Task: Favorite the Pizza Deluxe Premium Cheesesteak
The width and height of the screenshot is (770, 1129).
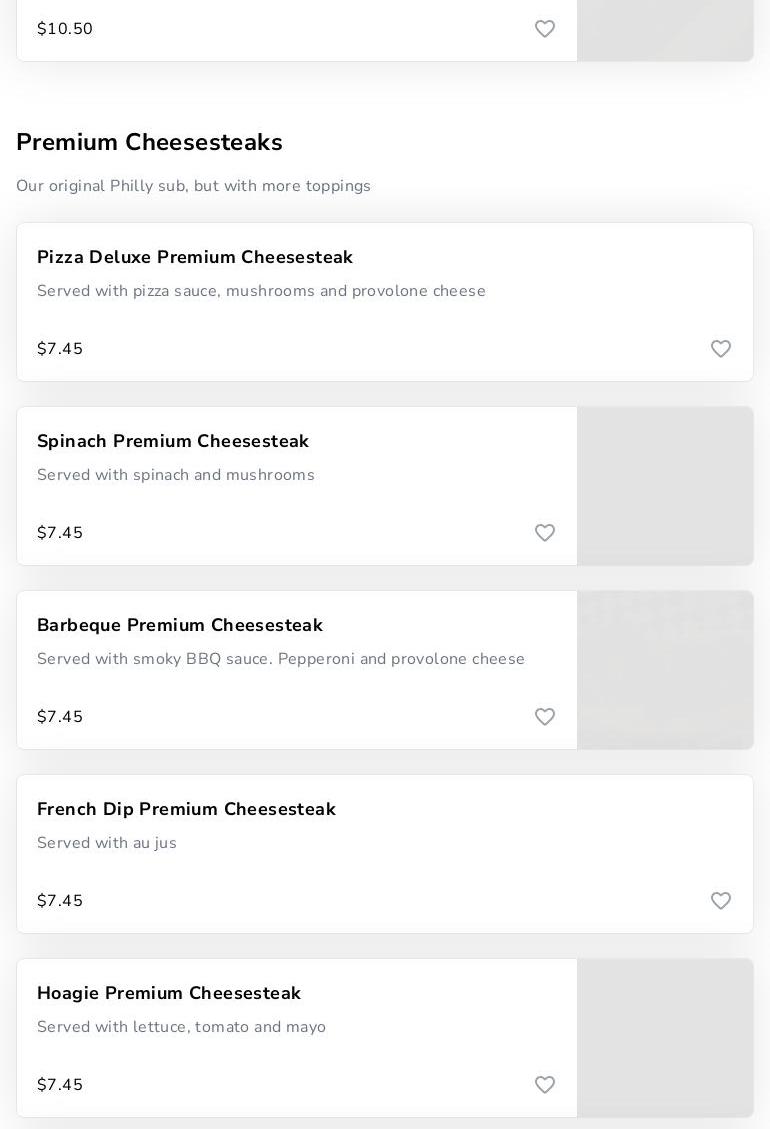Action: [721, 349]
